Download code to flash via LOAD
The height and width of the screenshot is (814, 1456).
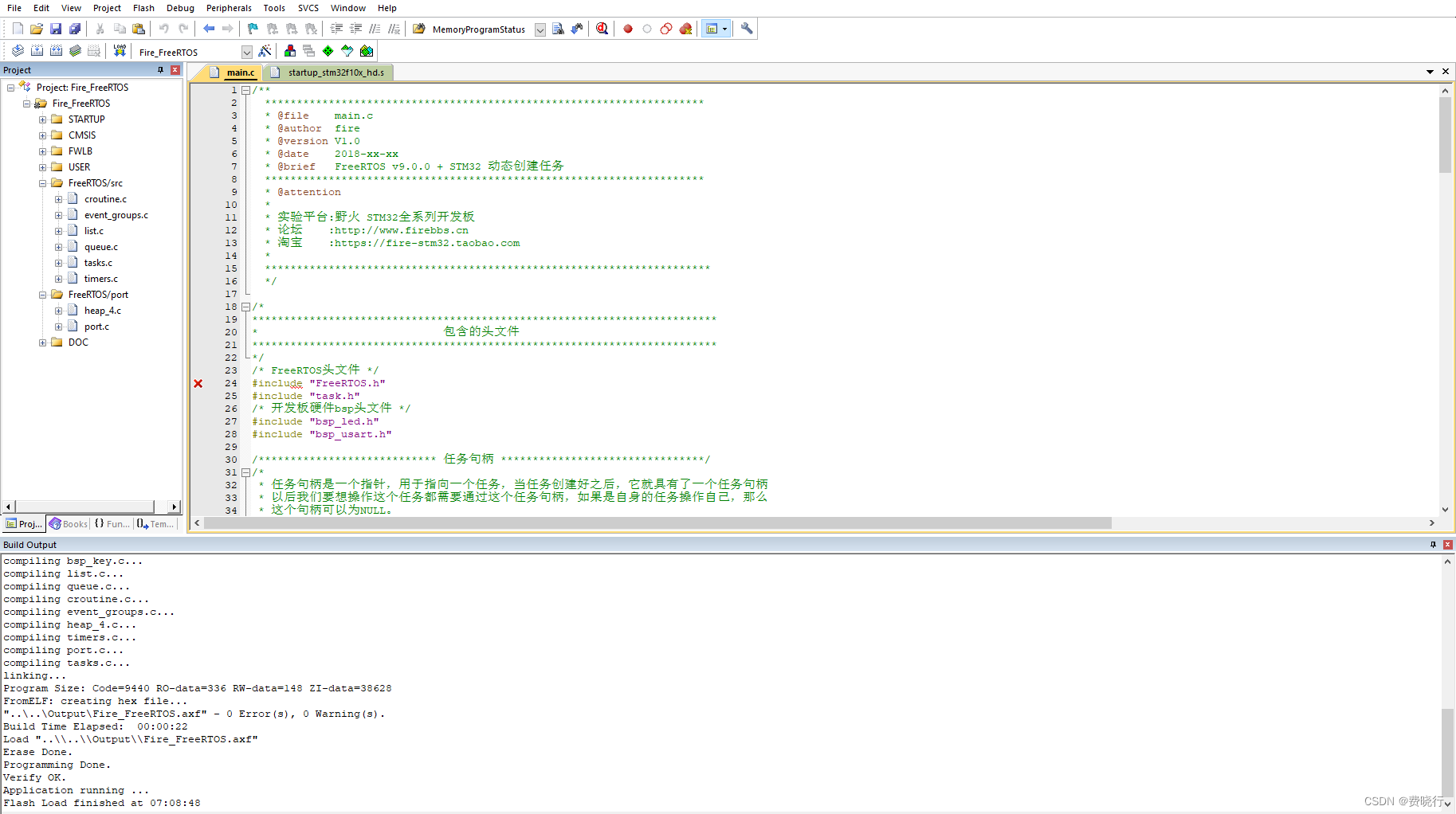coord(120,51)
